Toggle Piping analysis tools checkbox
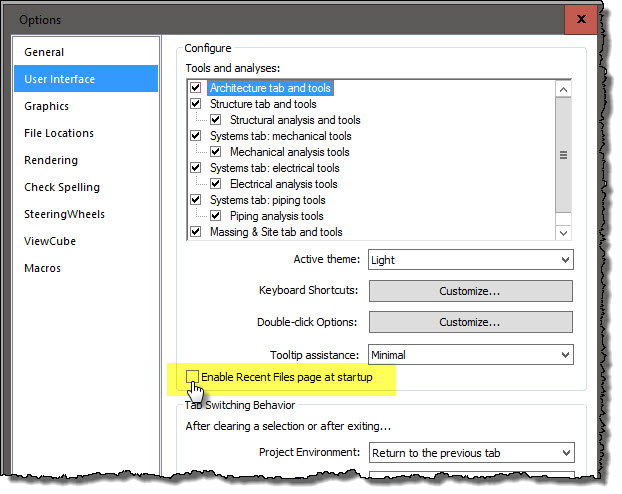This screenshot has width=622, height=494. pos(215,215)
